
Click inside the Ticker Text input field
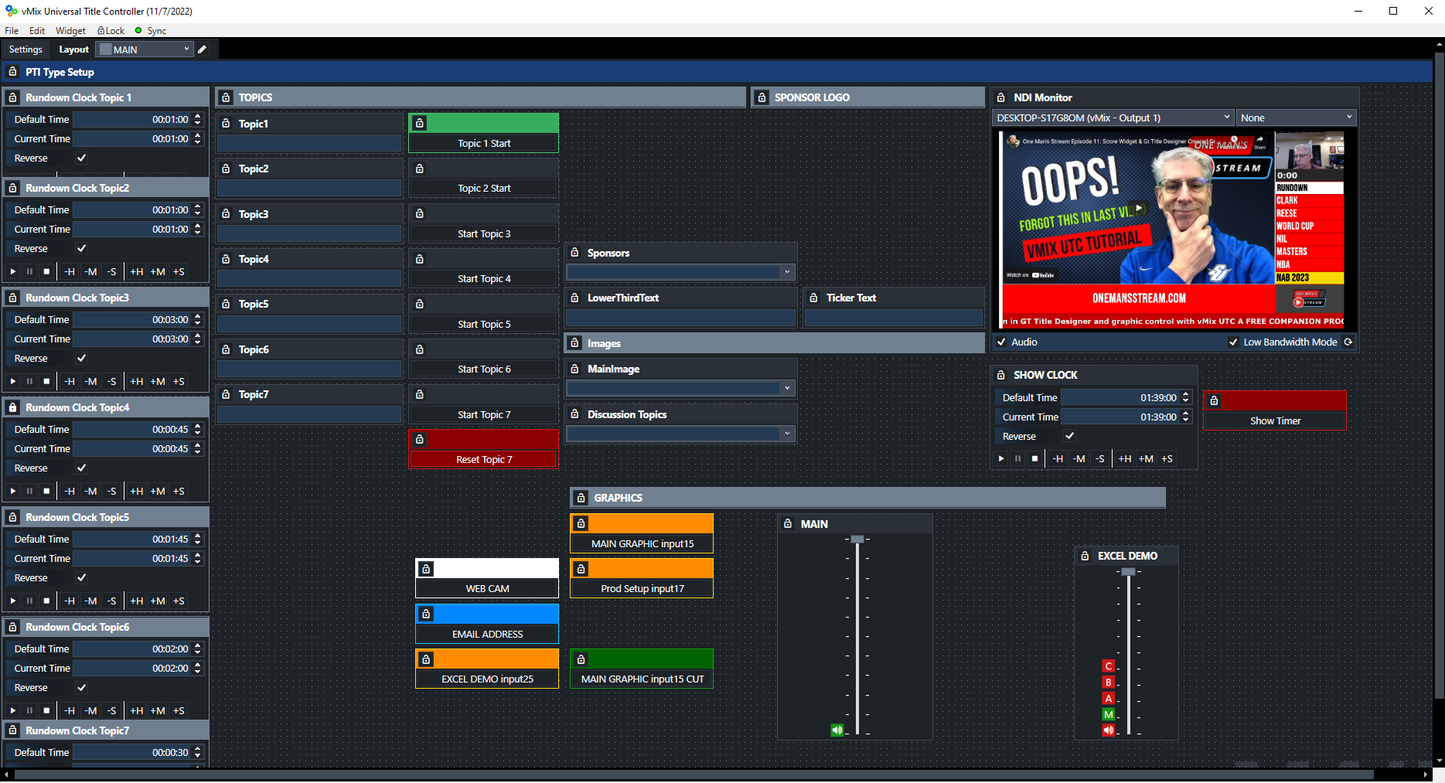click(x=893, y=316)
